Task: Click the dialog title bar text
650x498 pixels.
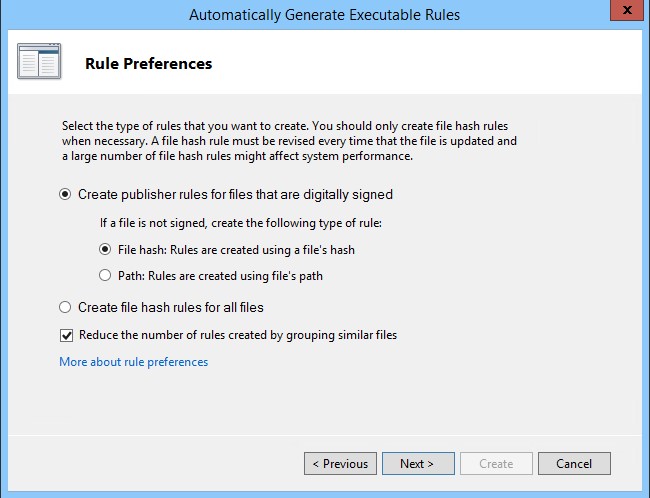Action: 324,15
